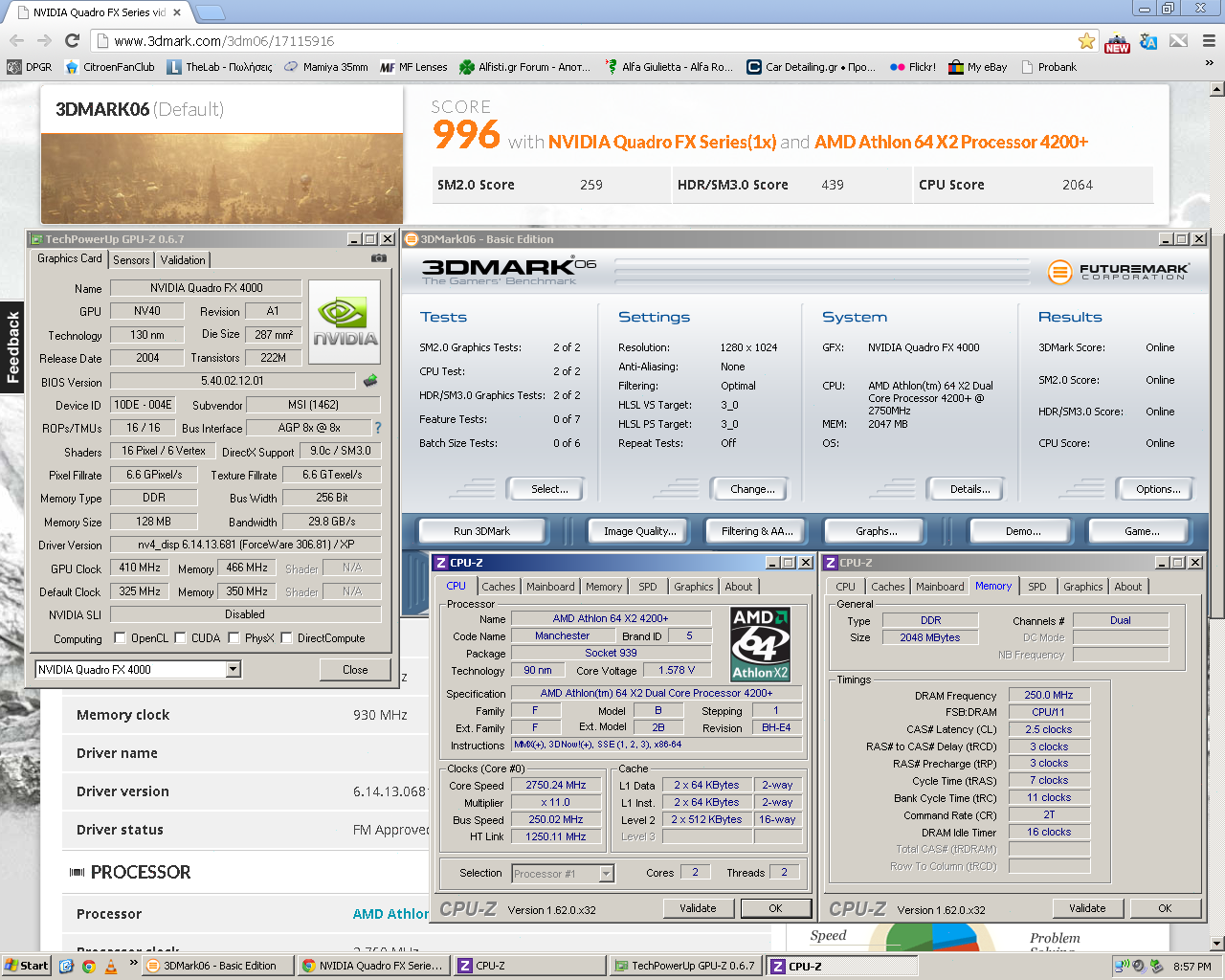Click Chrome icon in quick launch

click(88, 967)
